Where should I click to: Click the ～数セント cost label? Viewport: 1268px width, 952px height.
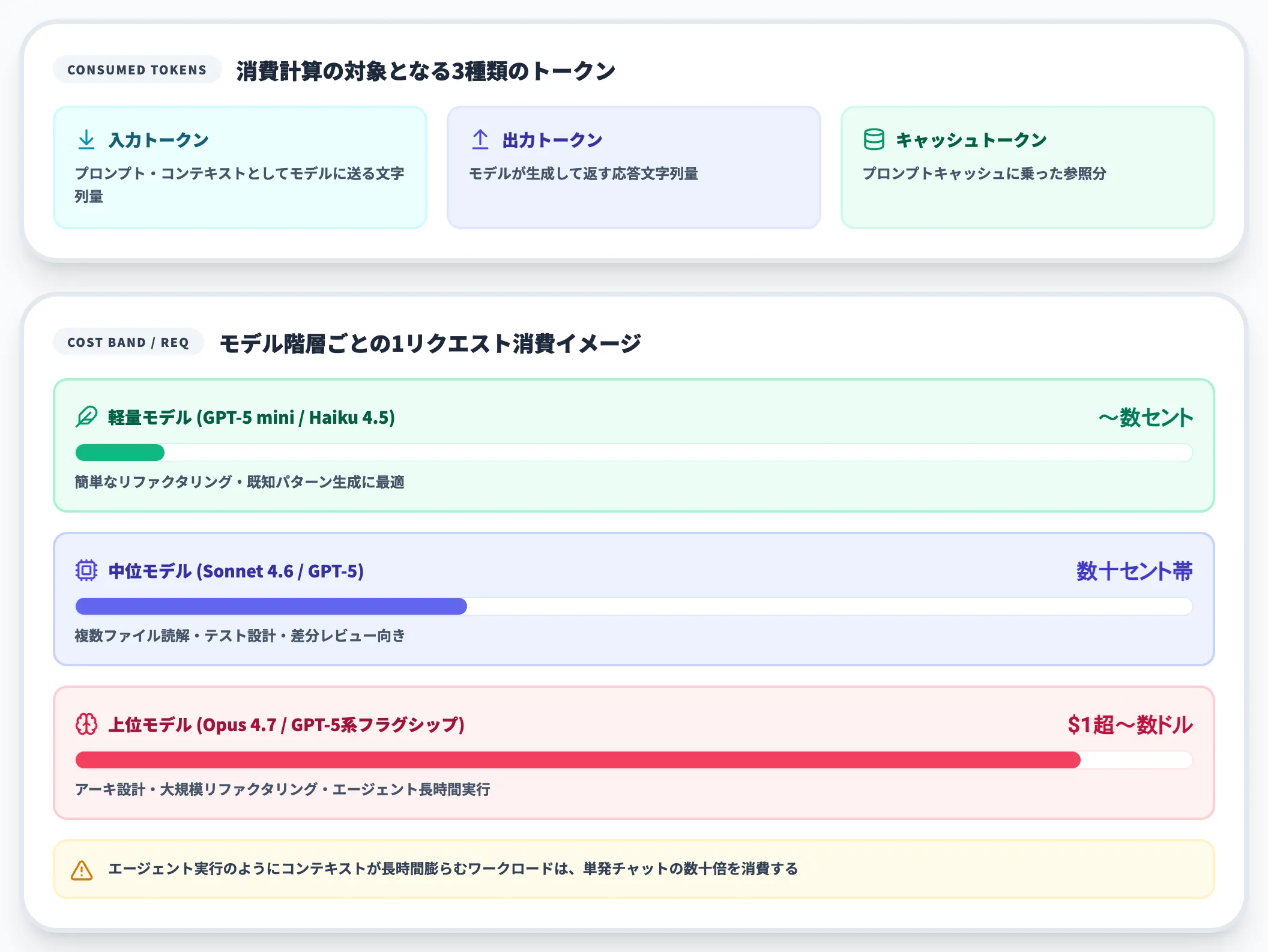coord(1146,417)
